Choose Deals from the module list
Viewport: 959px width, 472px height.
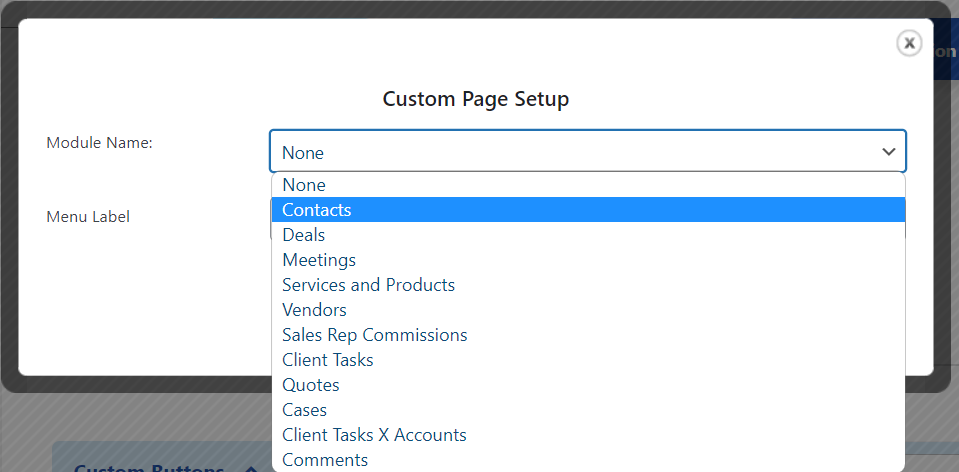[x=588, y=235]
